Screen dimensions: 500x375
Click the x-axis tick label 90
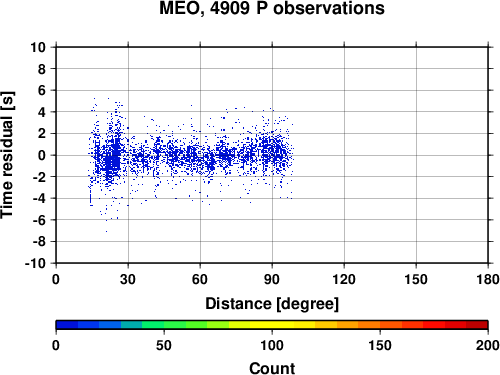click(x=272, y=279)
